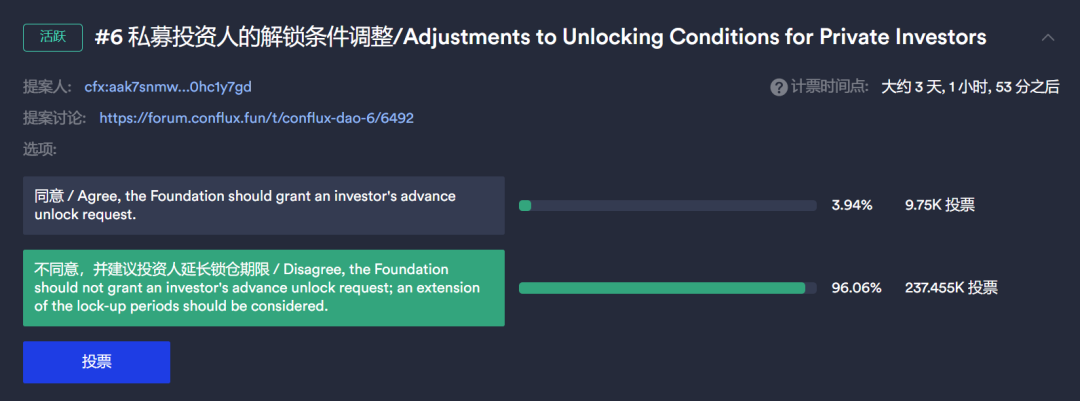Click the 选项 label
The image size is (1080, 401).
tap(40, 149)
